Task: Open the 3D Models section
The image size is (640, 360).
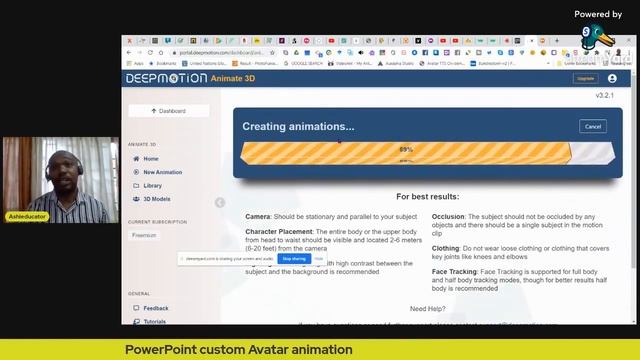Action: click(x=157, y=199)
